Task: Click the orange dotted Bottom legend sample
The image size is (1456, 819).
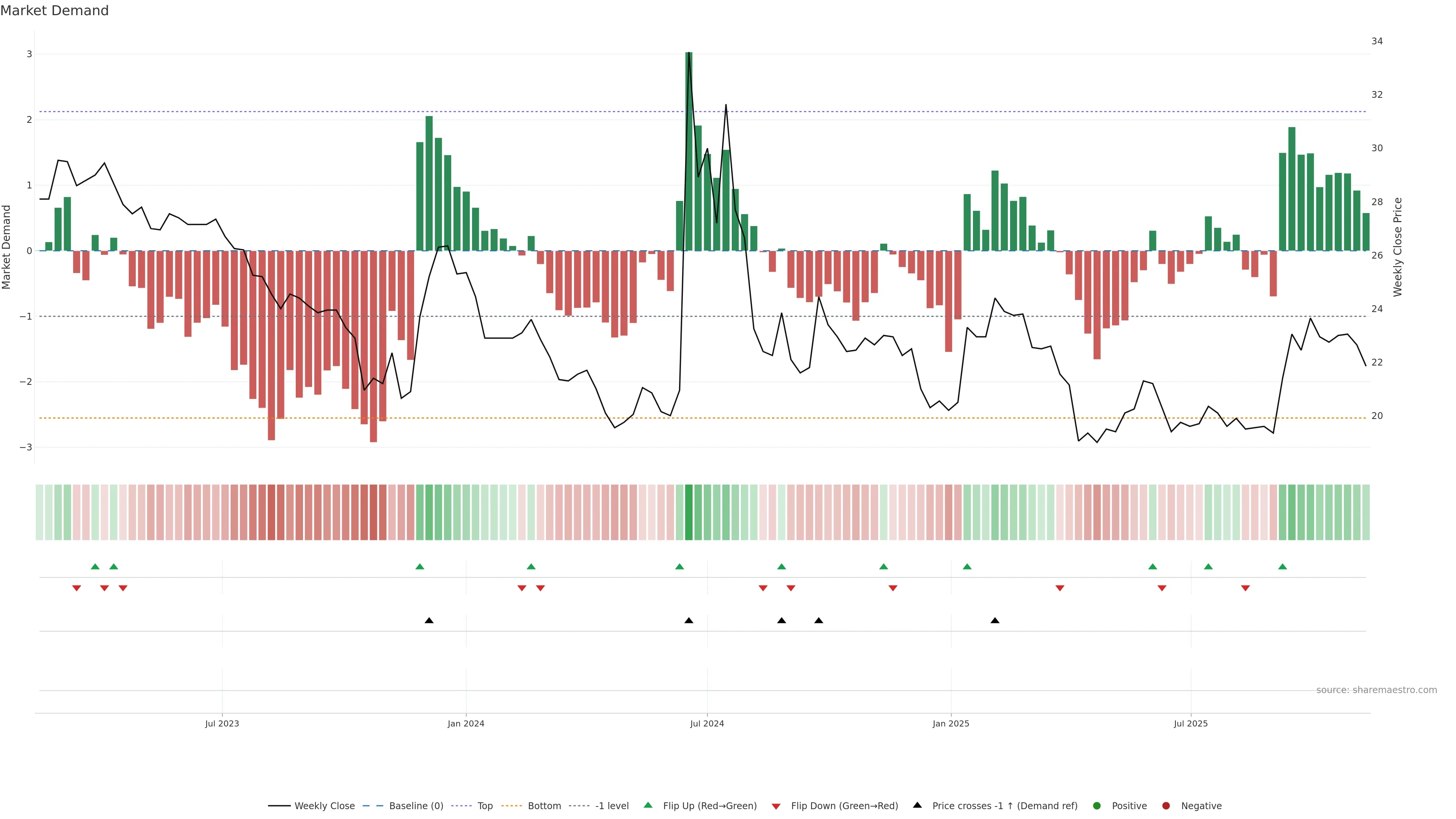Action: click(511, 805)
